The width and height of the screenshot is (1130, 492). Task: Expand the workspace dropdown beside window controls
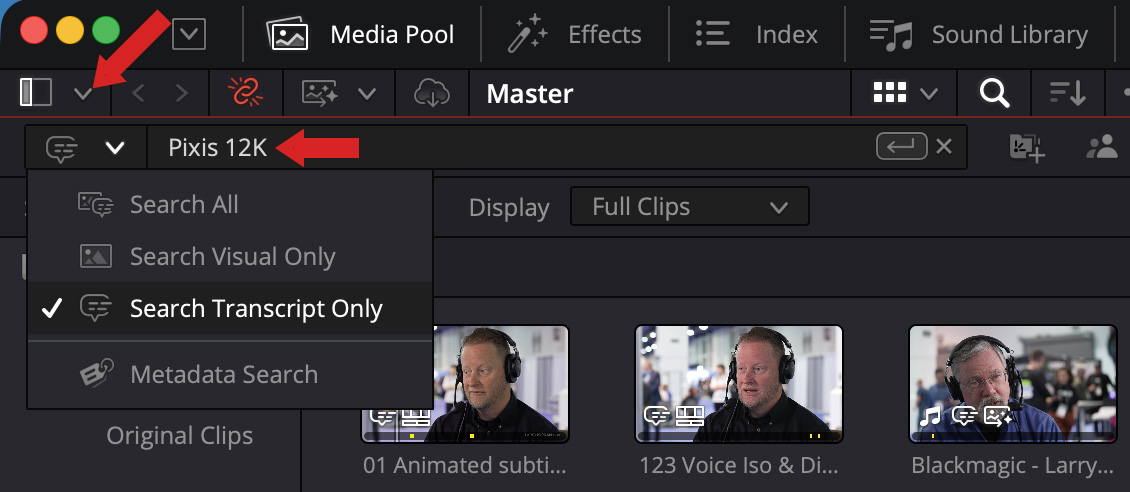189,34
